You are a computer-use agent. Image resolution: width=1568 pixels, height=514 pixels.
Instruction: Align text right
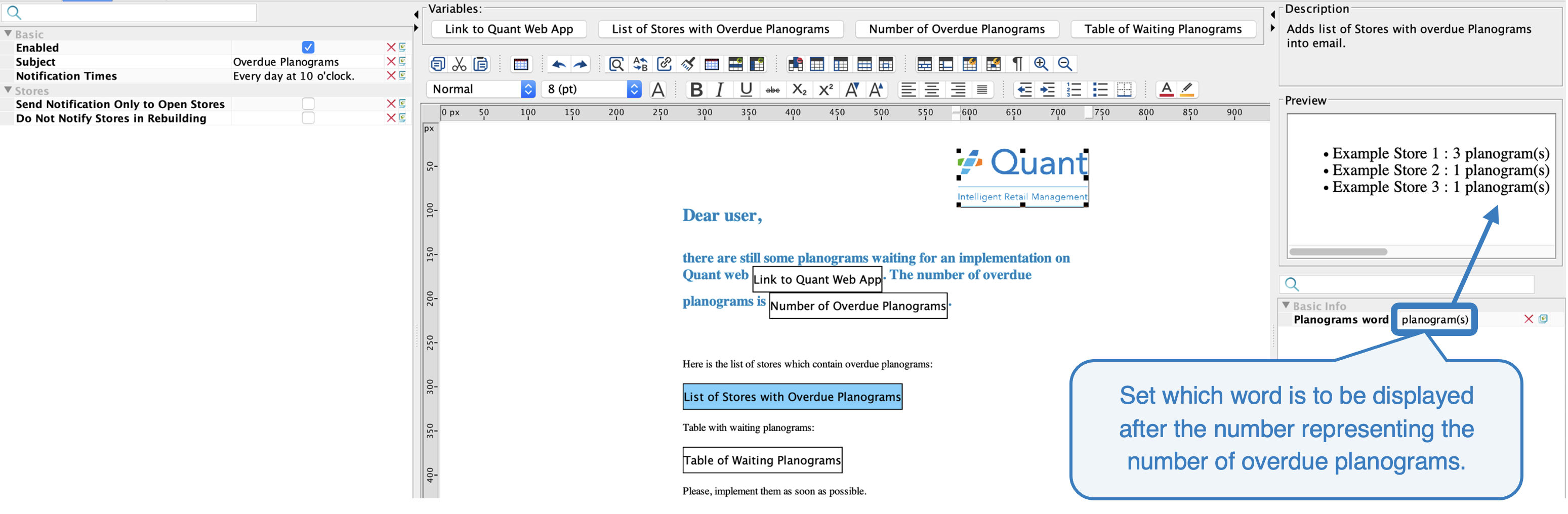click(958, 90)
